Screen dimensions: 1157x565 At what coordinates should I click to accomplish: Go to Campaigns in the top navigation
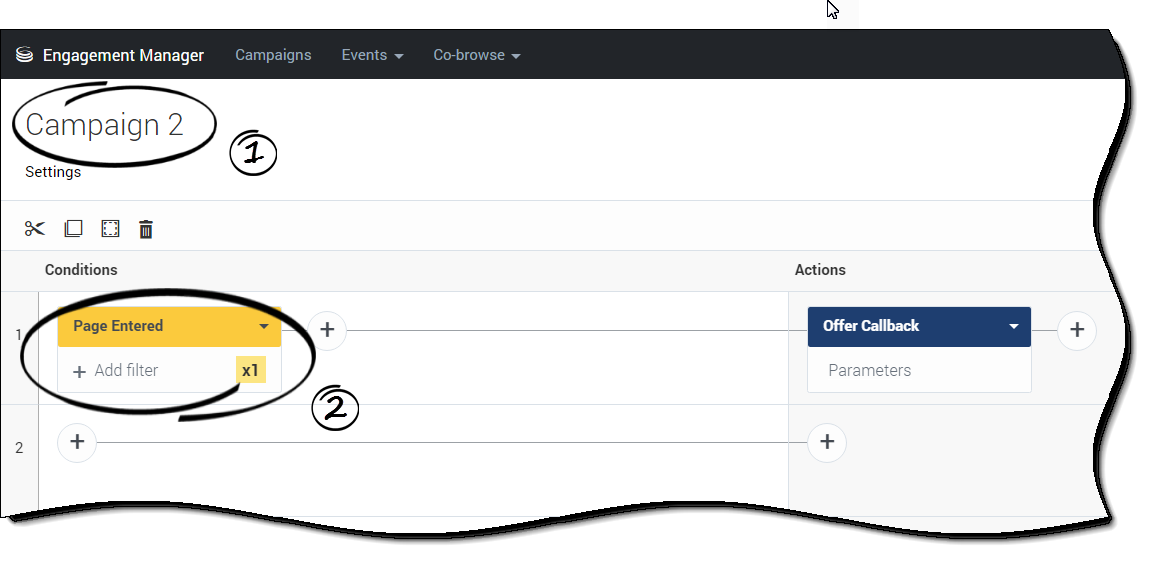[x=273, y=55]
